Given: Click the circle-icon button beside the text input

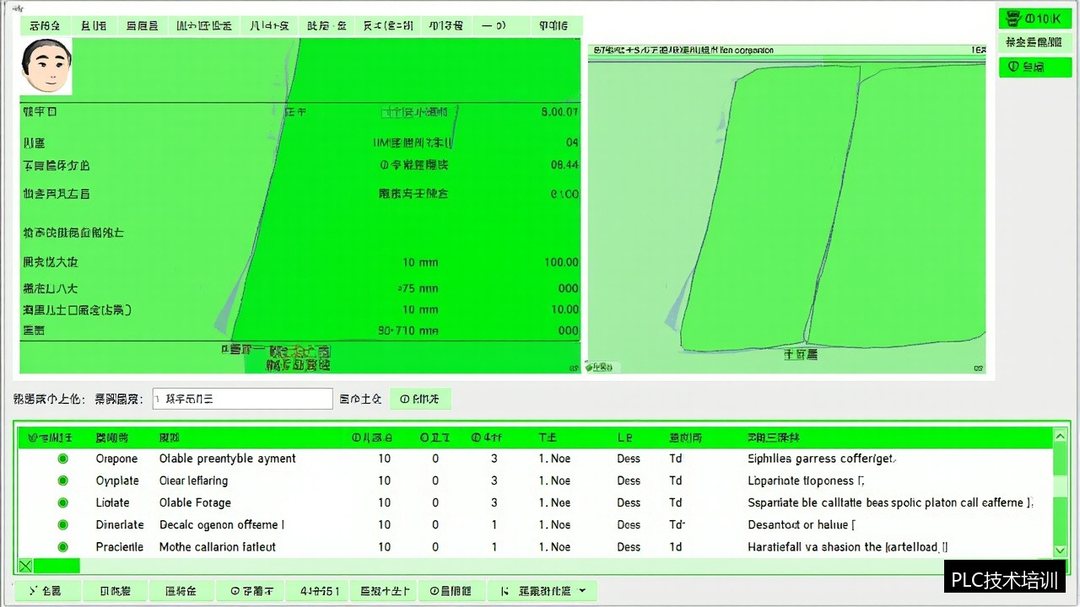Looking at the screenshot, I should [420, 399].
